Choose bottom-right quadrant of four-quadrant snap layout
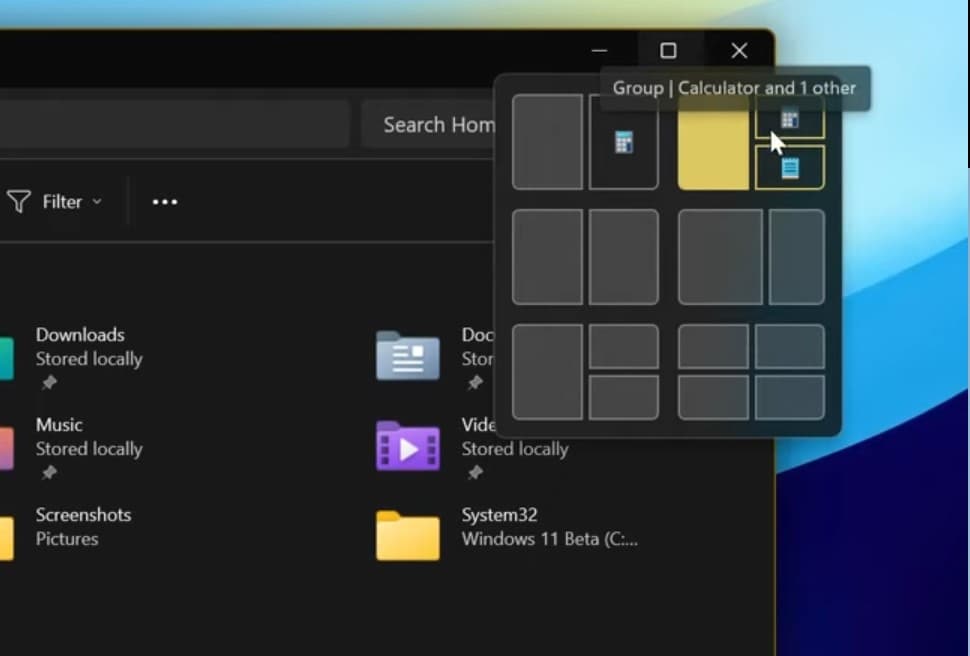970x656 pixels. [790, 397]
